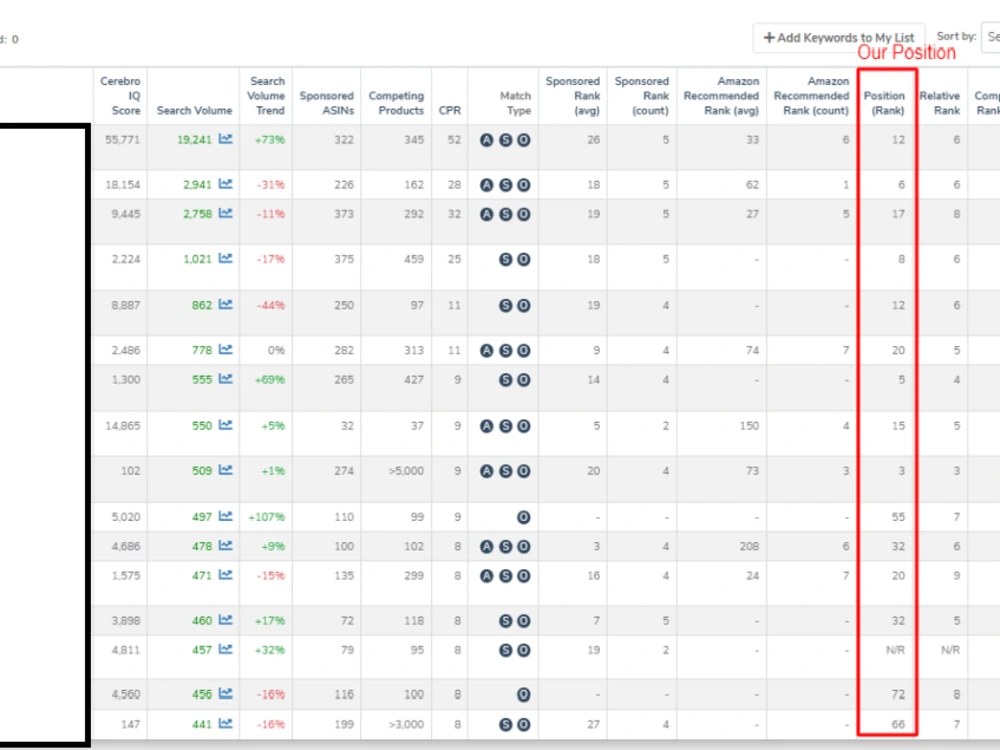Image resolution: width=1000 pixels, height=750 pixels.
Task: Click the A match type badge in the 19,241 row
Action: coord(487,140)
